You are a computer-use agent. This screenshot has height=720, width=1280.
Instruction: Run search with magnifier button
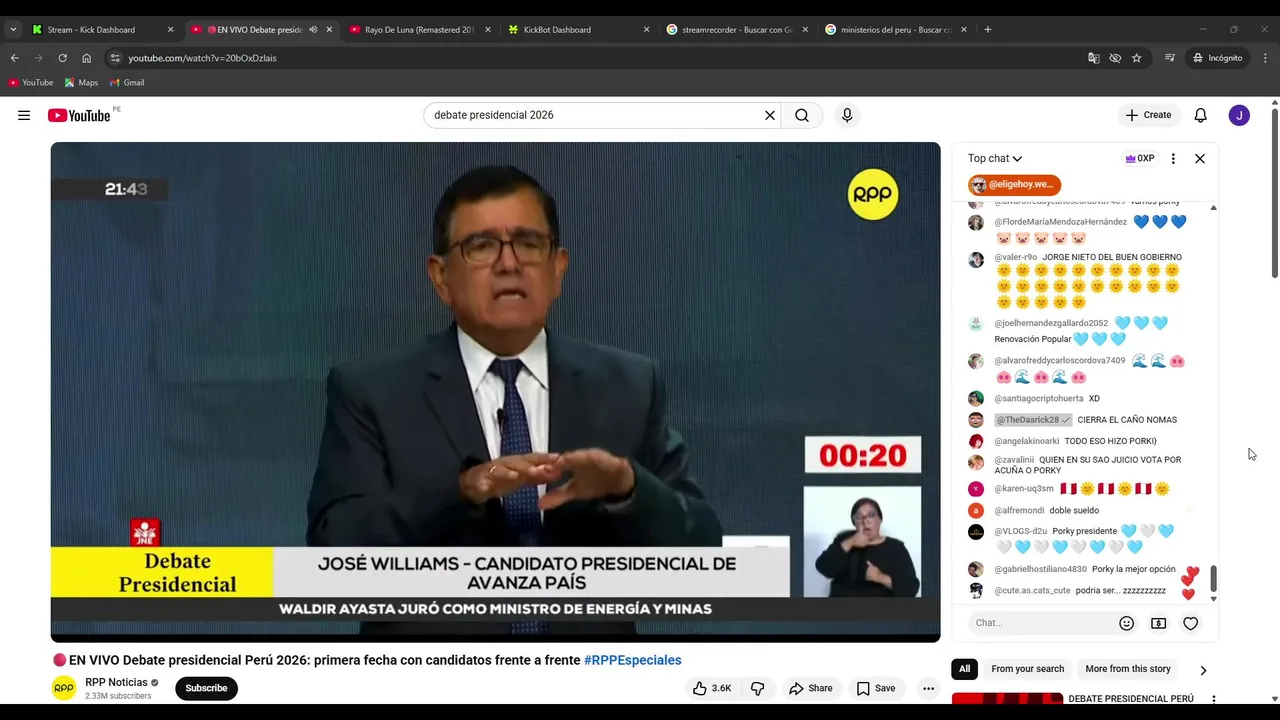(x=802, y=115)
